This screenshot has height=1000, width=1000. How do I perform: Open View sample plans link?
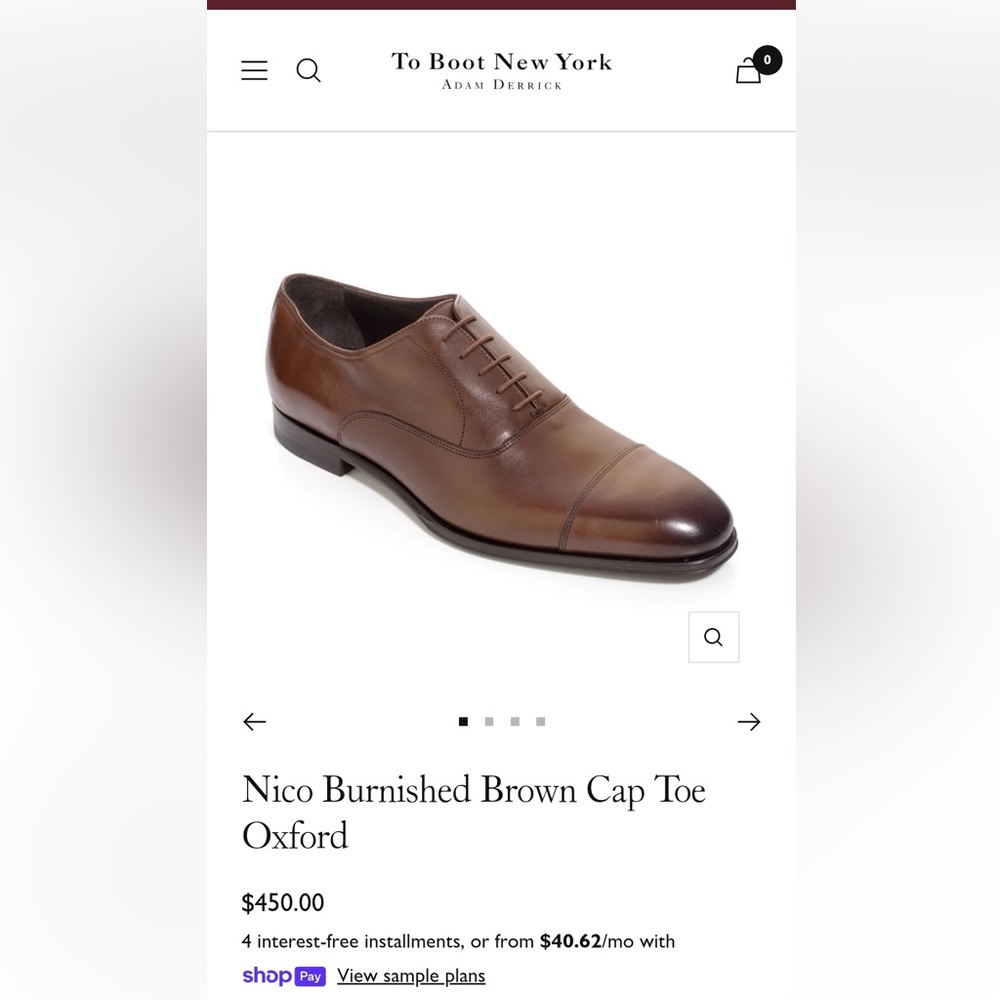[x=410, y=975]
